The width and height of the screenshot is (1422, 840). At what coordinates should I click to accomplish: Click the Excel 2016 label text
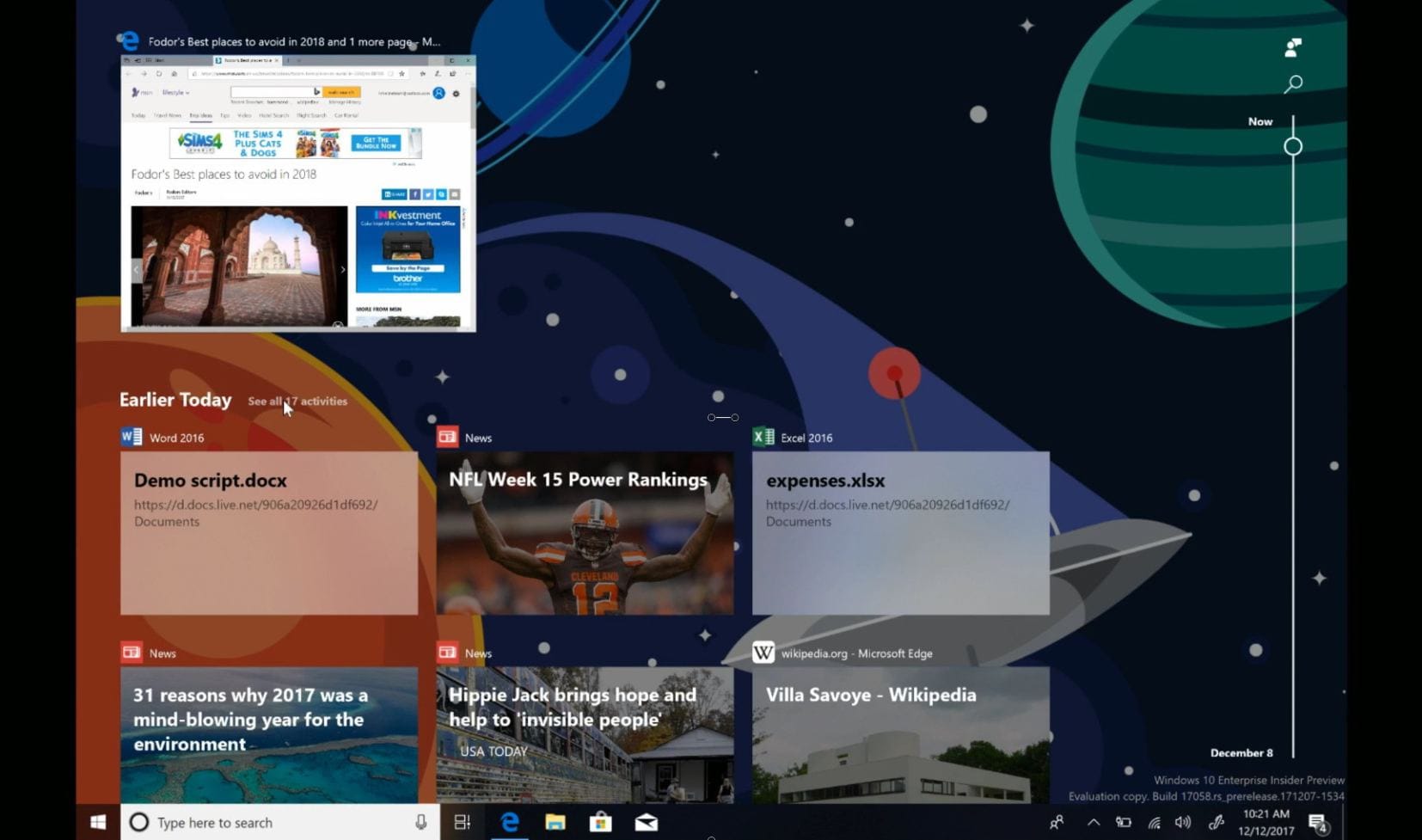tap(806, 438)
